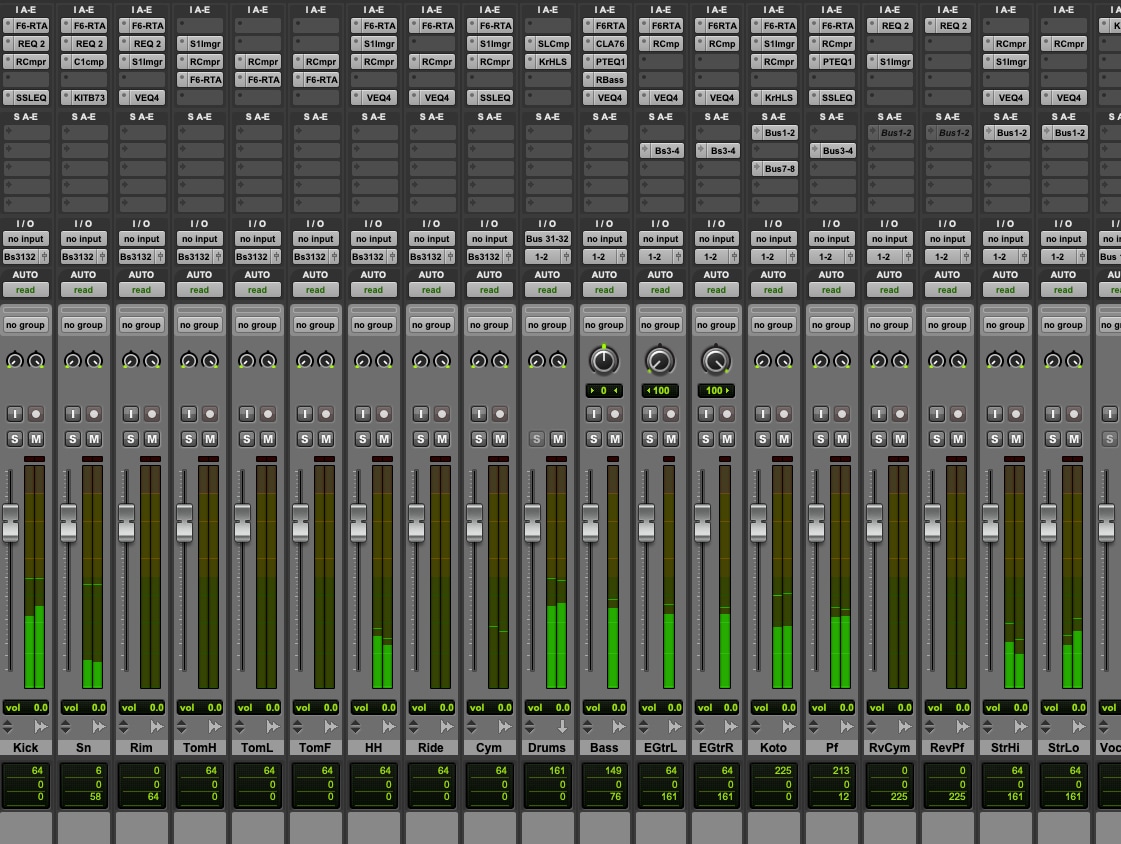Click the track type icon under Bass fader
This screenshot has width=1121, height=844.
618,727
